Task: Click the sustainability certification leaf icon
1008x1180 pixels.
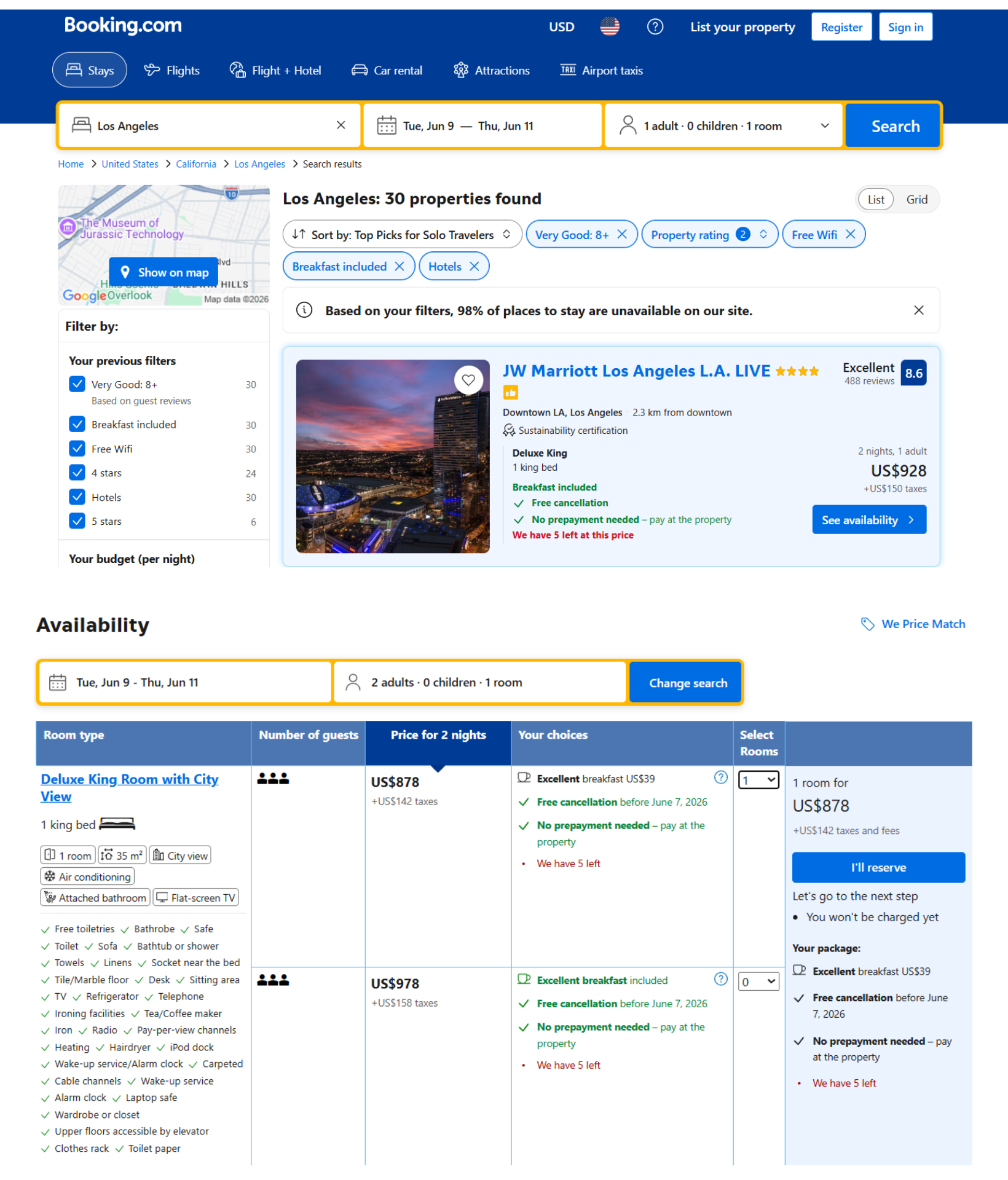Action: [x=509, y=431]
